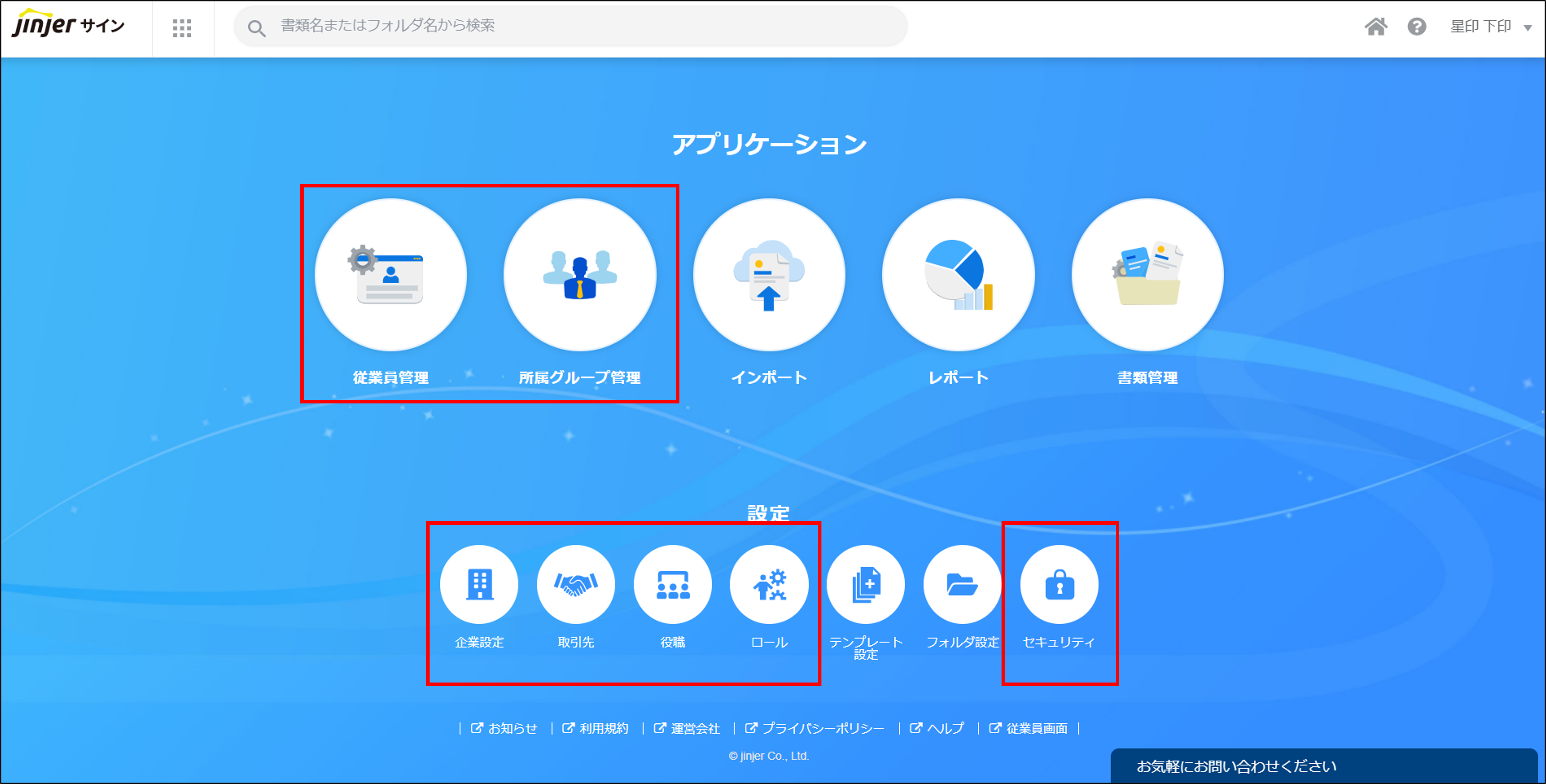Click the テンプレート設定 icon
Screen dimensions: 1546x784
(866, 584)
